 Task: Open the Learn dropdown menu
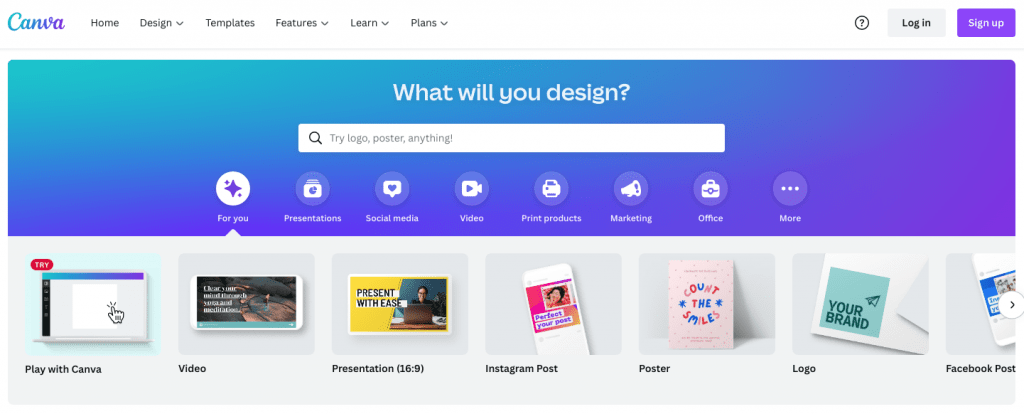click(370, 23)
